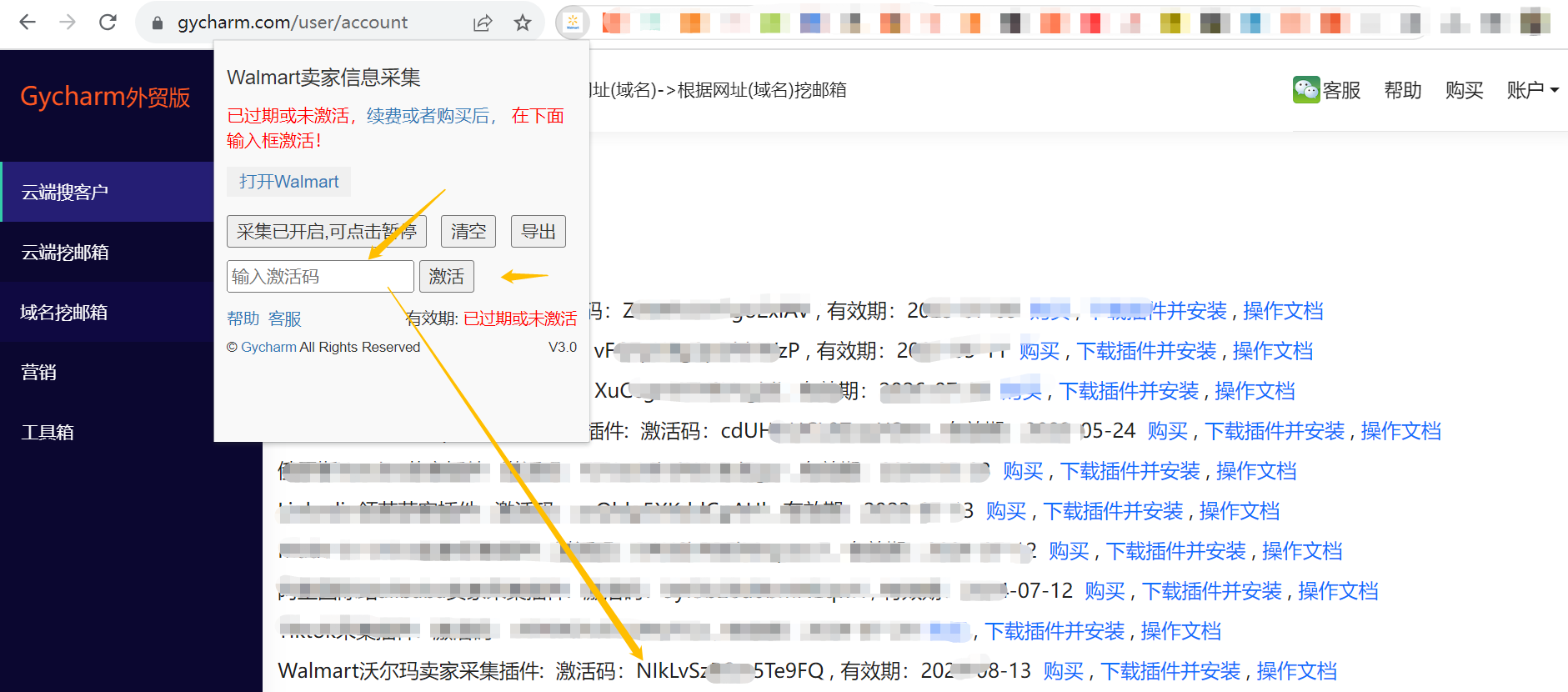
Task: Click the 已过期或未激活 validity status text
Action: click(x=520, y=318)
